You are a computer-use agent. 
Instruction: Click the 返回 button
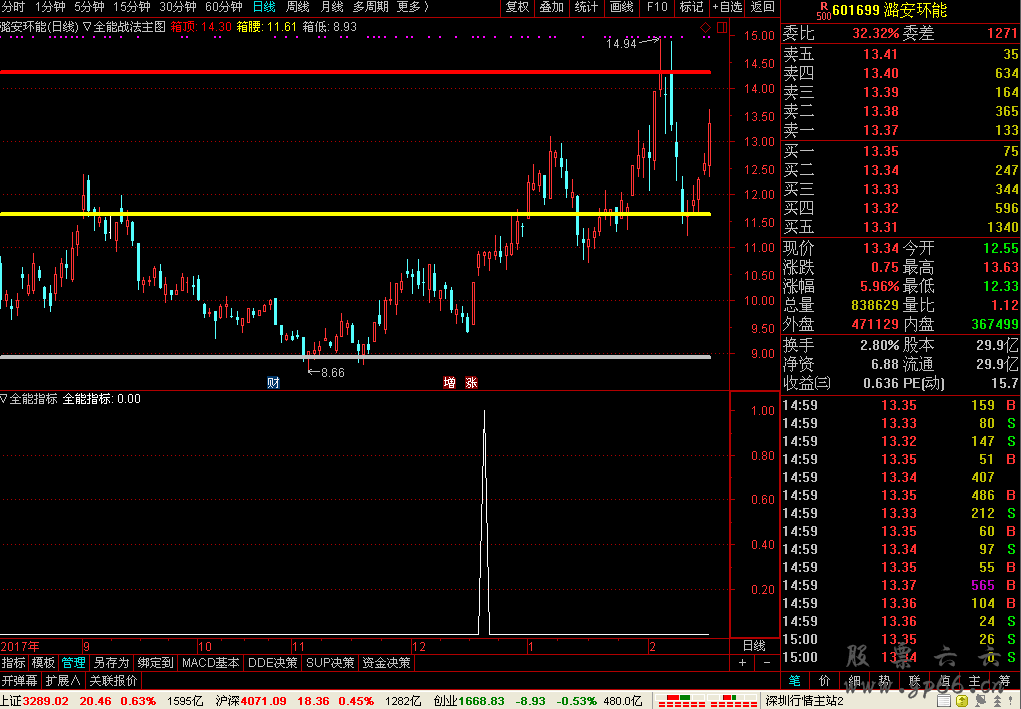pyautogui.click(x=762, y=7)
